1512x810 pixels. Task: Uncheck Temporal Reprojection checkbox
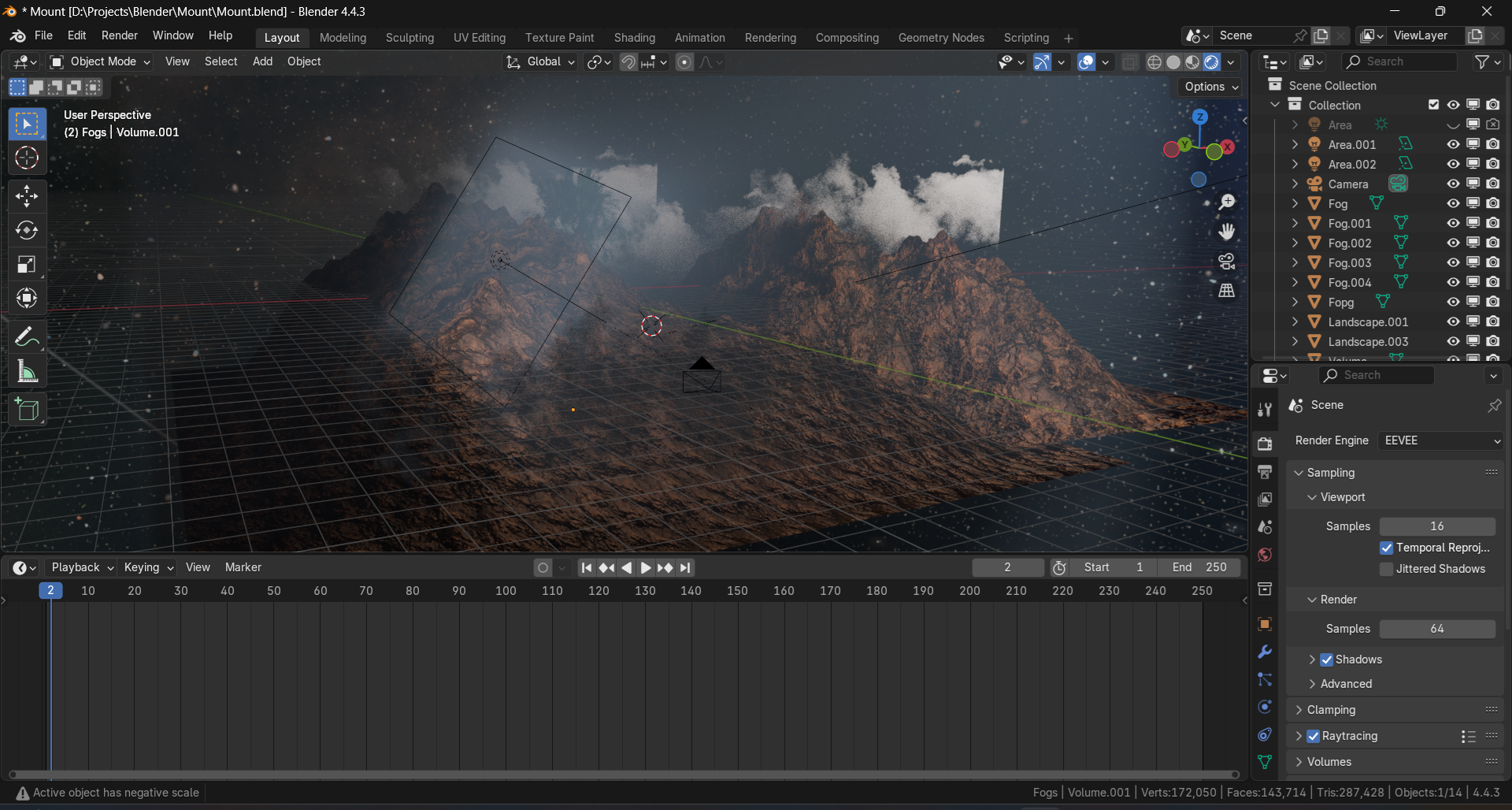coord(1387,548)
